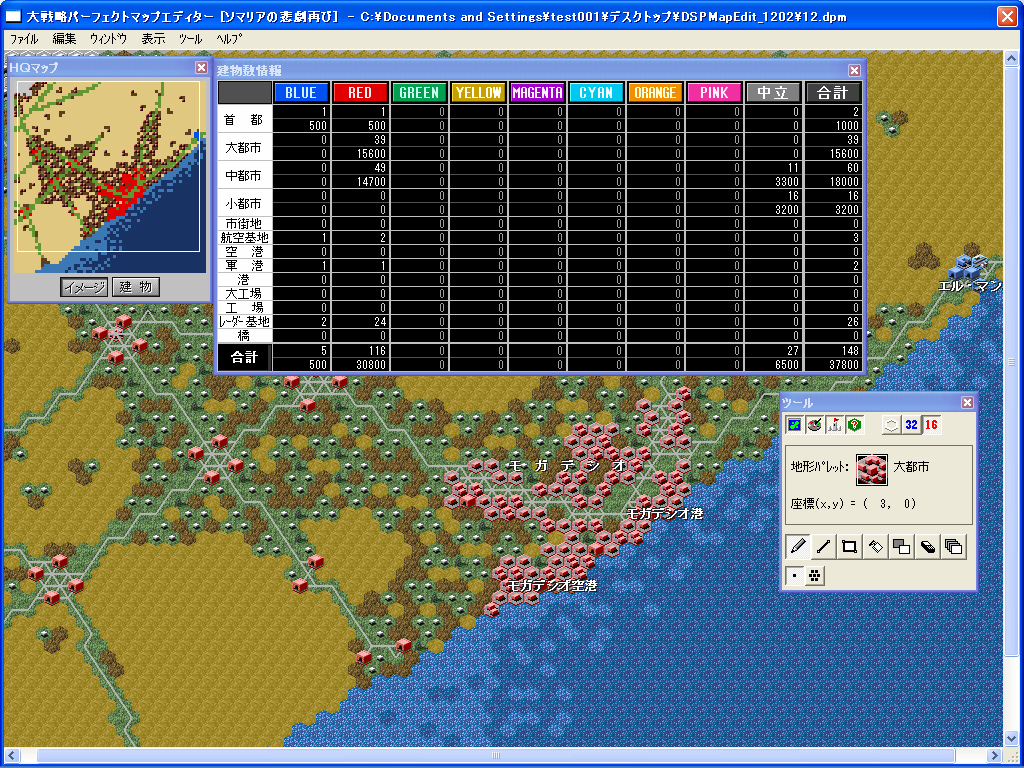
Task: Select multi-dot brush size
Action: pos(815,576)
